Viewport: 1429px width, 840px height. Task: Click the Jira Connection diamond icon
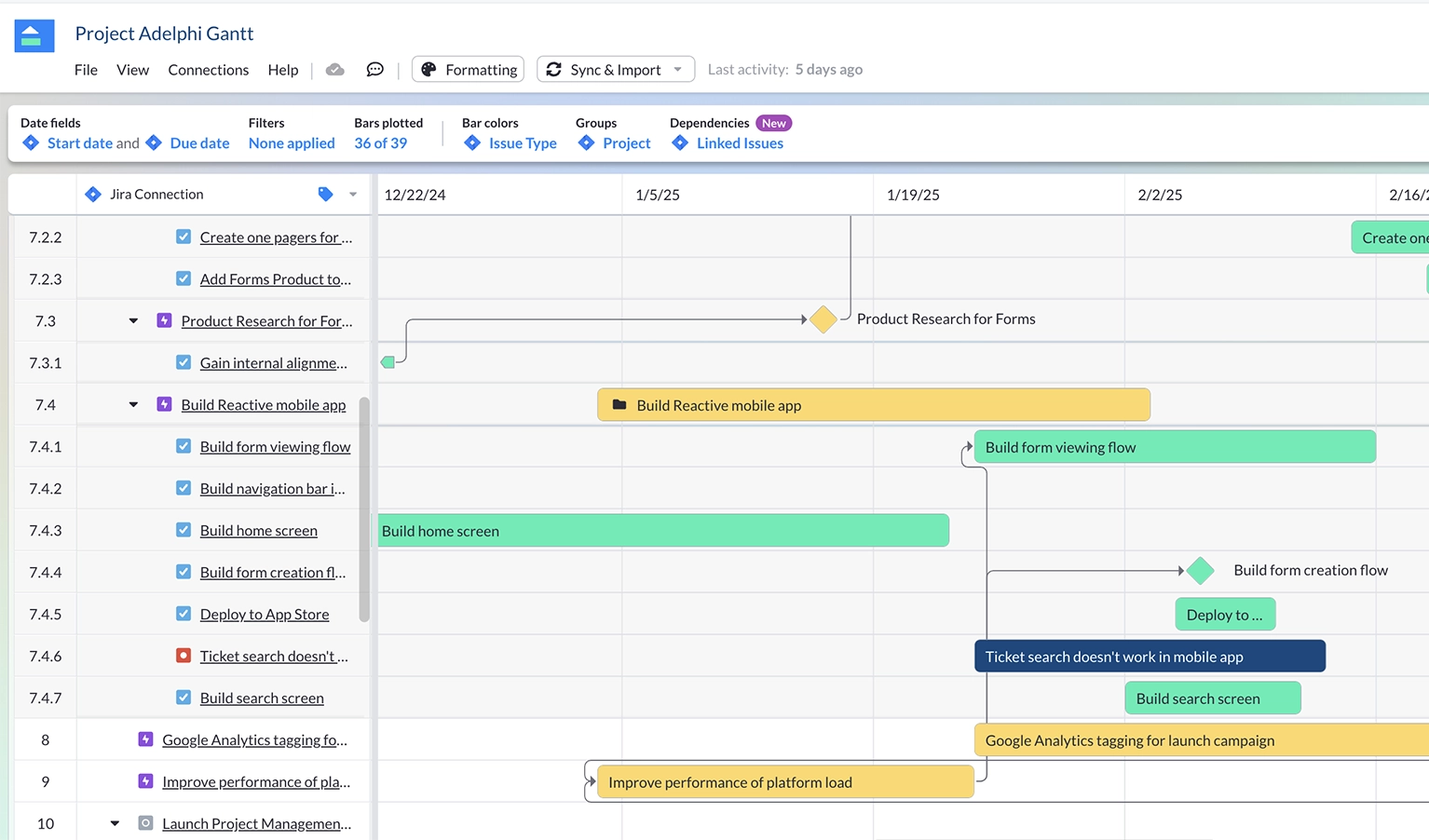pos(93,194)
